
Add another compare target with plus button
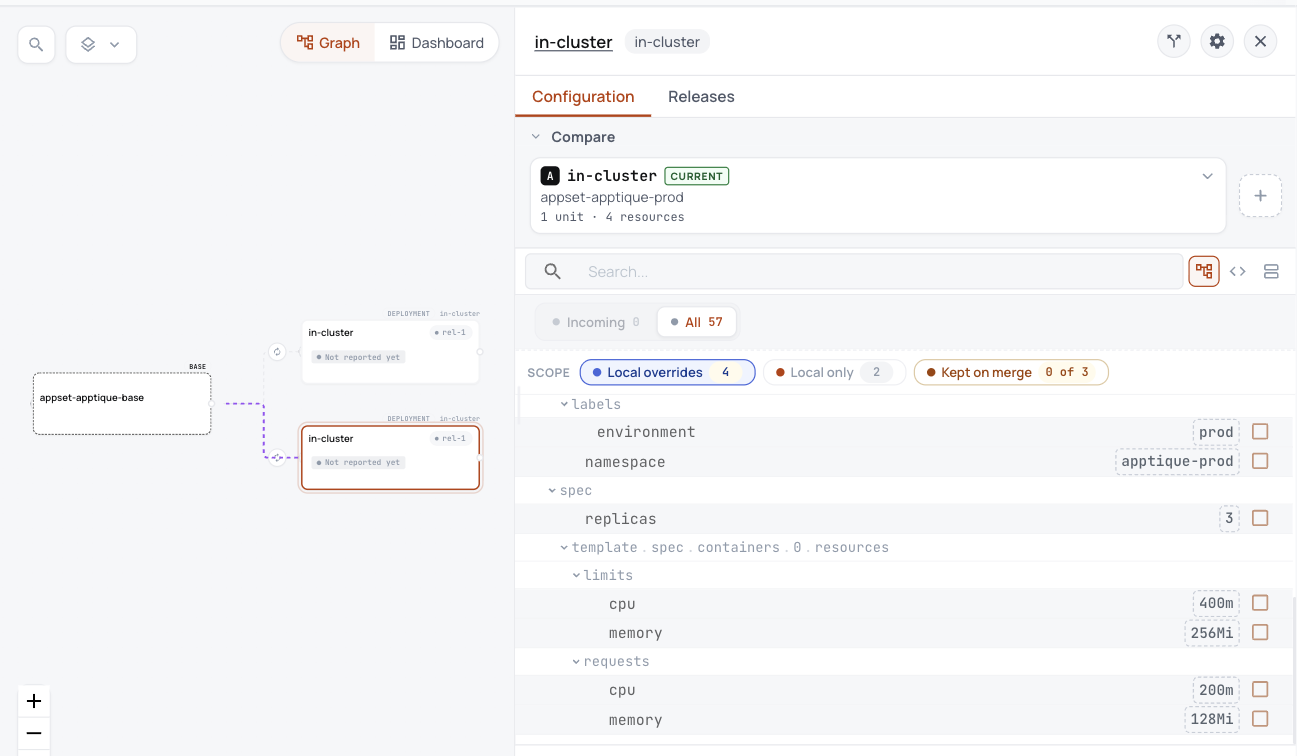[1260, 196]
